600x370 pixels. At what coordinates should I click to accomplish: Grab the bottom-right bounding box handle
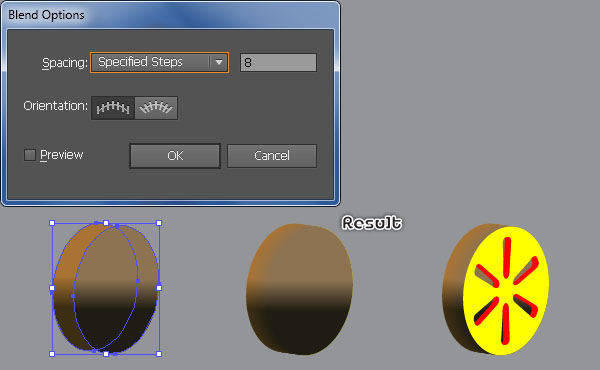coord(159,354)
